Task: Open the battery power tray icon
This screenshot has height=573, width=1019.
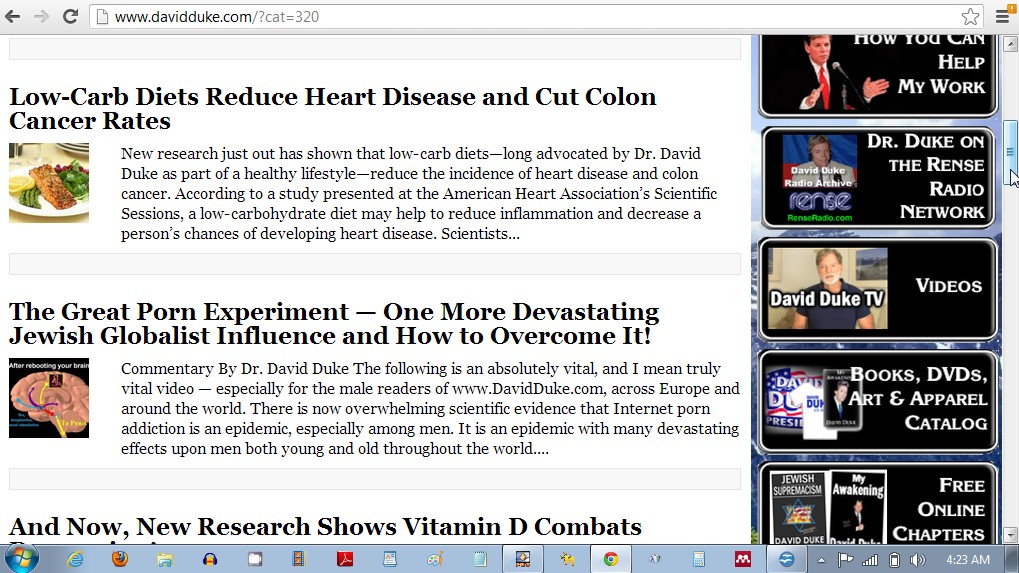Action: [x=894, y=559]
